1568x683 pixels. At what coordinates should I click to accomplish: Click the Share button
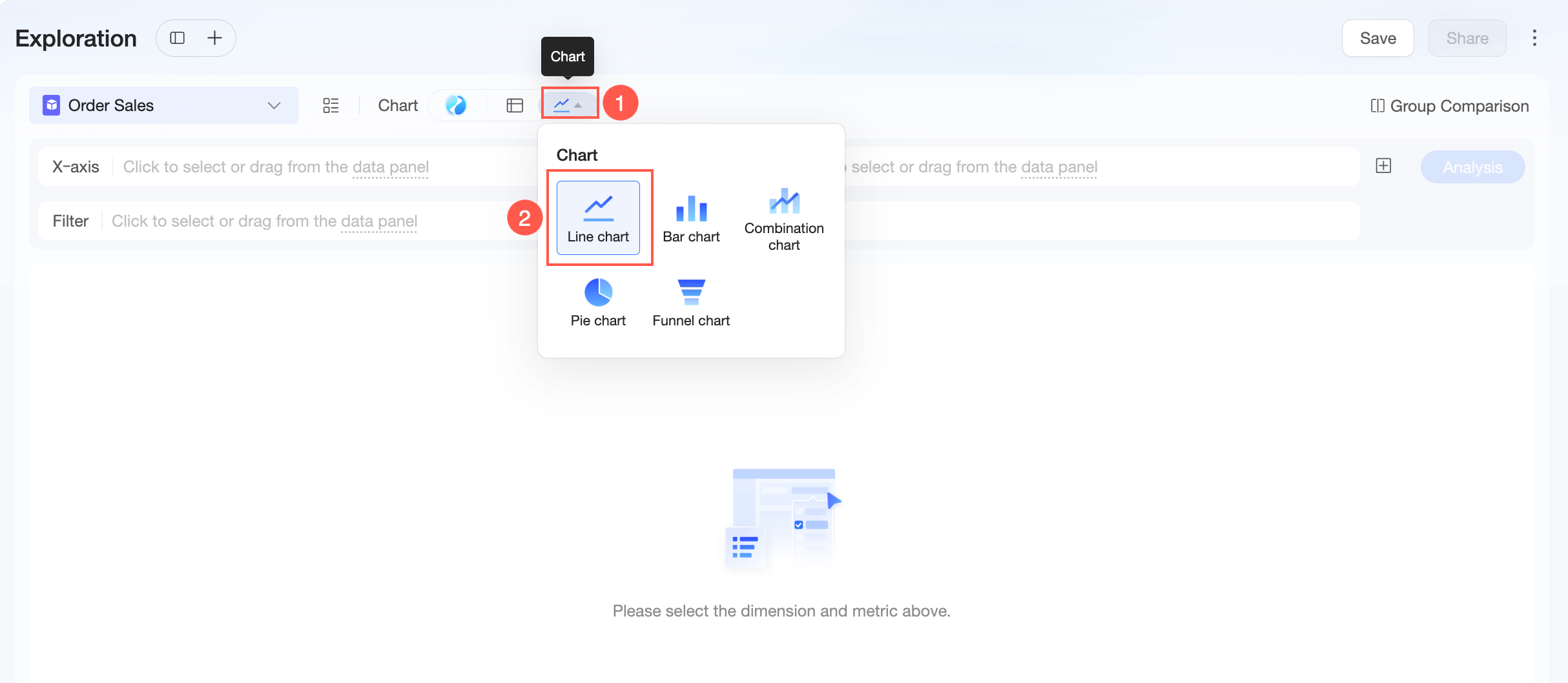1467,38
